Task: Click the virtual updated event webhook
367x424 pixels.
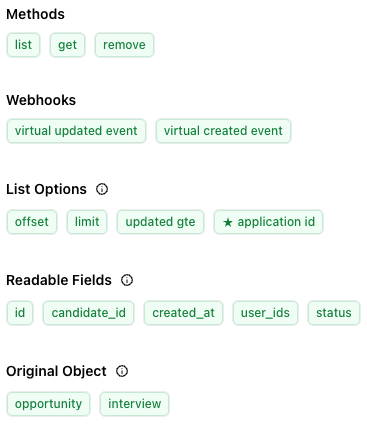Action: 76,131
